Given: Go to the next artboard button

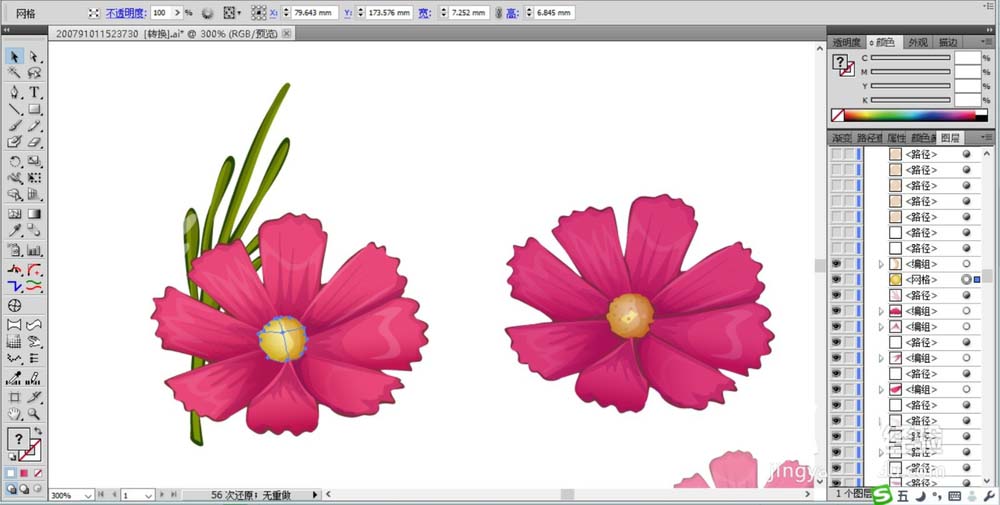Looking at the screenshot, I should pos(162,494).
